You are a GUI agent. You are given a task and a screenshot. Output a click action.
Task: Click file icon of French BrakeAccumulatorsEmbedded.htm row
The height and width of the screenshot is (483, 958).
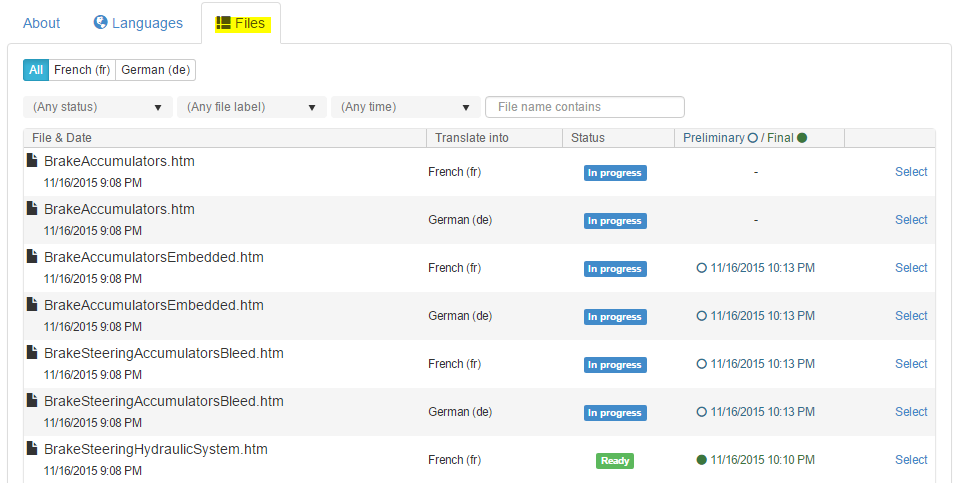point(32,257)
